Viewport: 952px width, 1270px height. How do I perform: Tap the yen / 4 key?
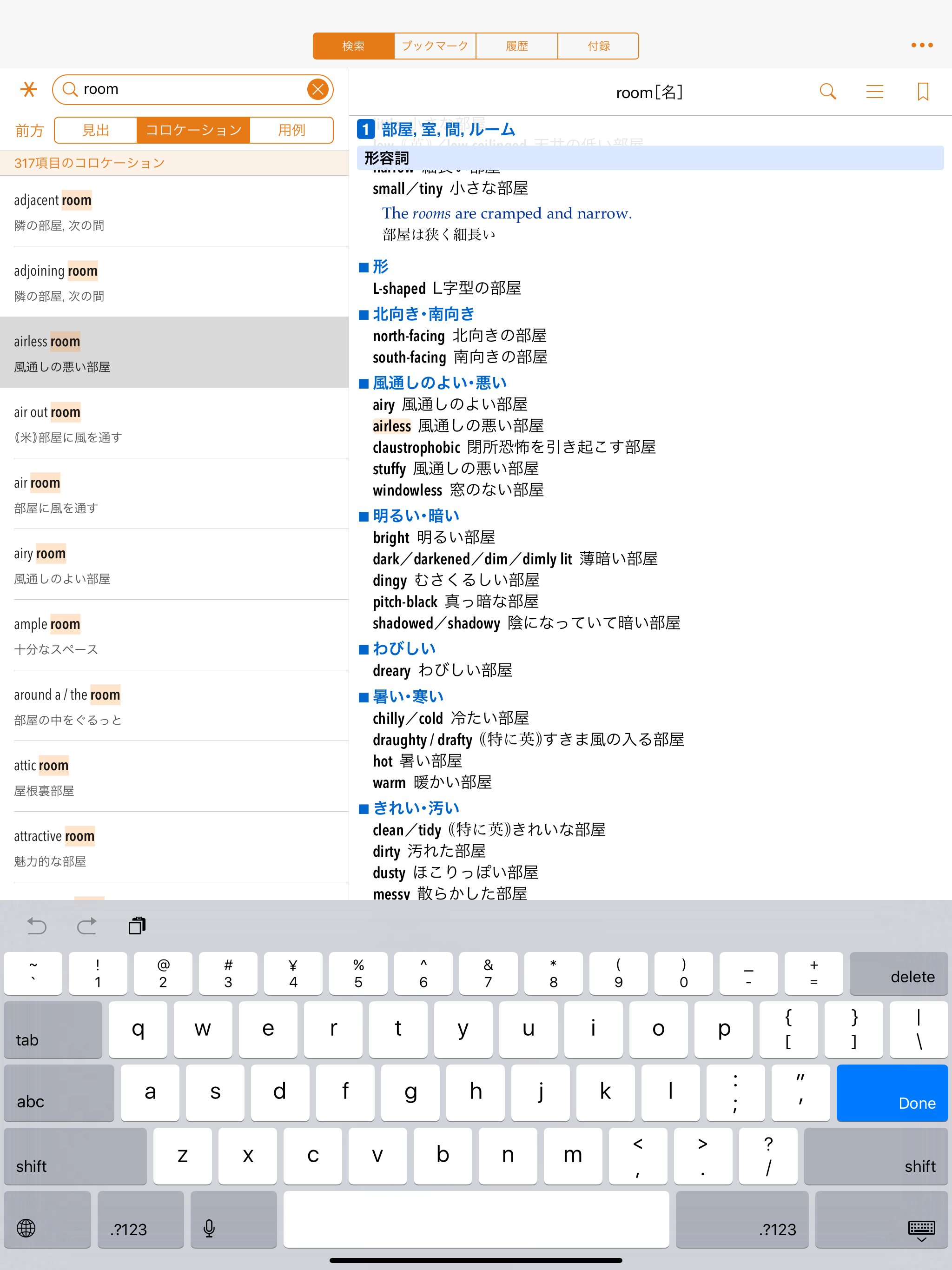coord(293,974)
